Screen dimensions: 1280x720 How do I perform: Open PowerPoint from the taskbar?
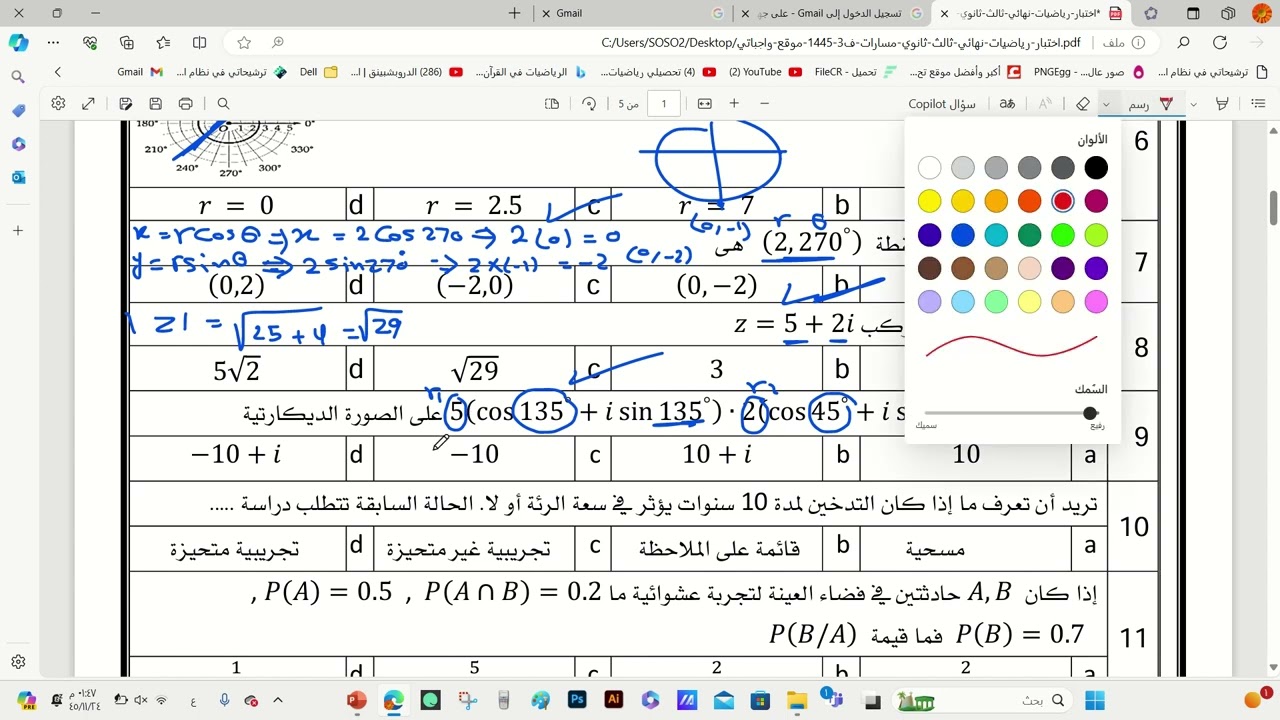pyautogui.click(x=357, y=700)
